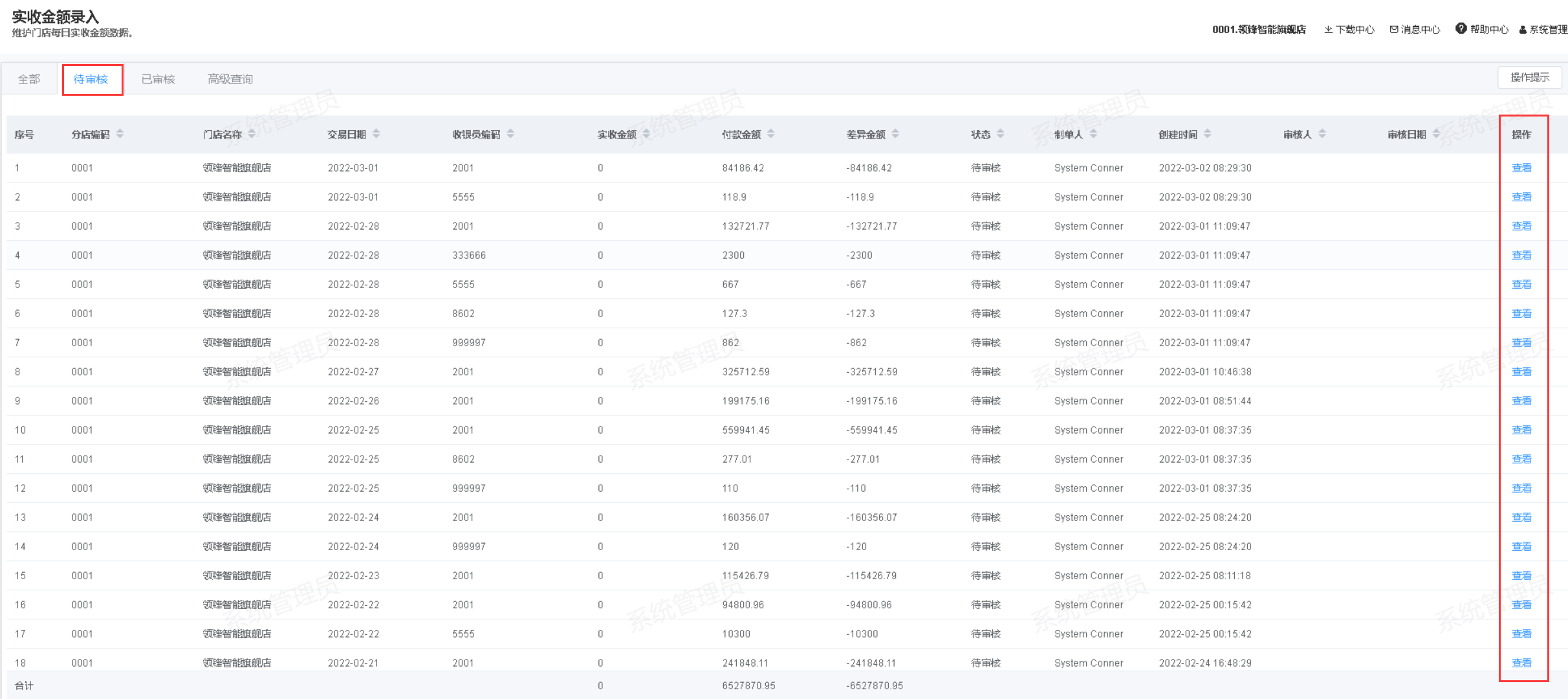Open 系统管理 user menu
Image resolution: width=1568 pixels, height=699 pixels.
[x=1543, y=30]
